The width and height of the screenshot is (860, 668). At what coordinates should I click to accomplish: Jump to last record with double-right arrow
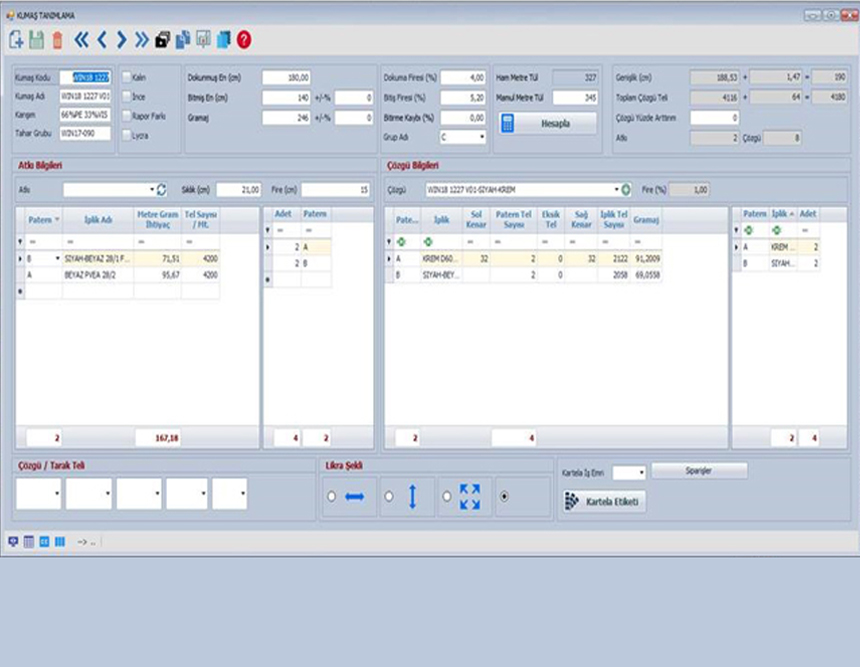point(141,40)
